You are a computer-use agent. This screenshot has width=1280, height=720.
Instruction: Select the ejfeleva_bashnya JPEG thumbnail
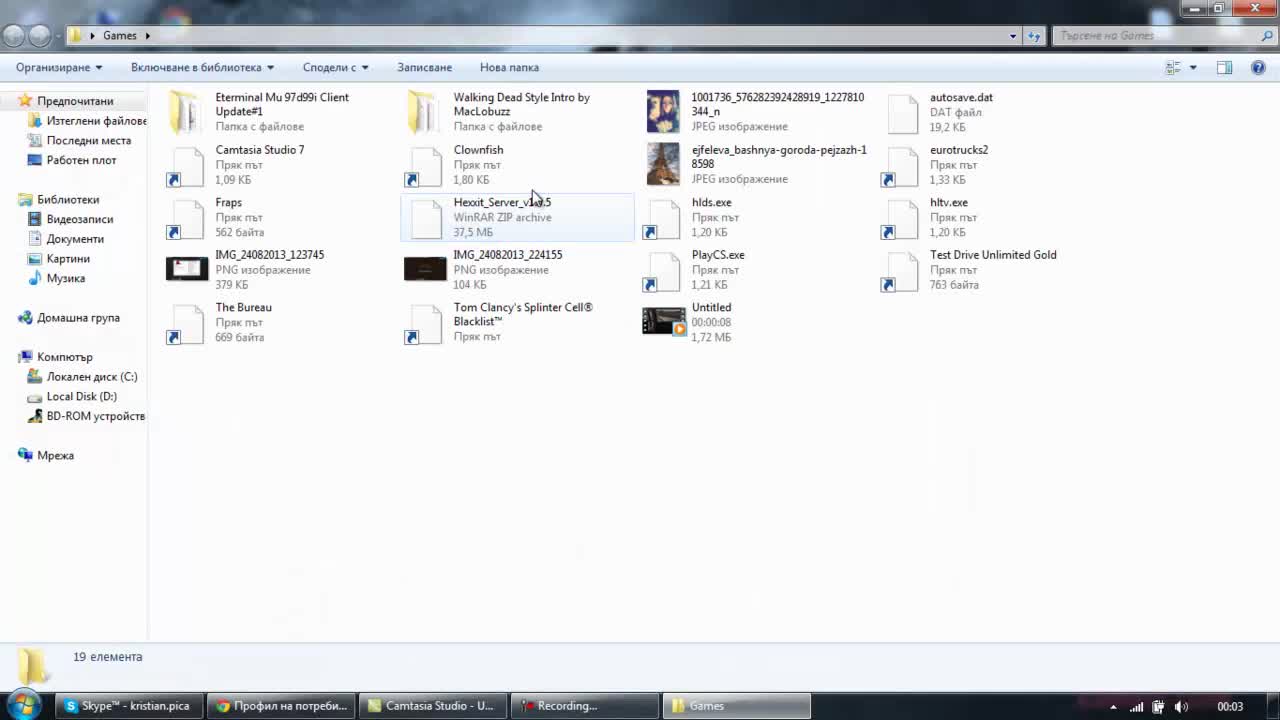(x=663, y=164)
